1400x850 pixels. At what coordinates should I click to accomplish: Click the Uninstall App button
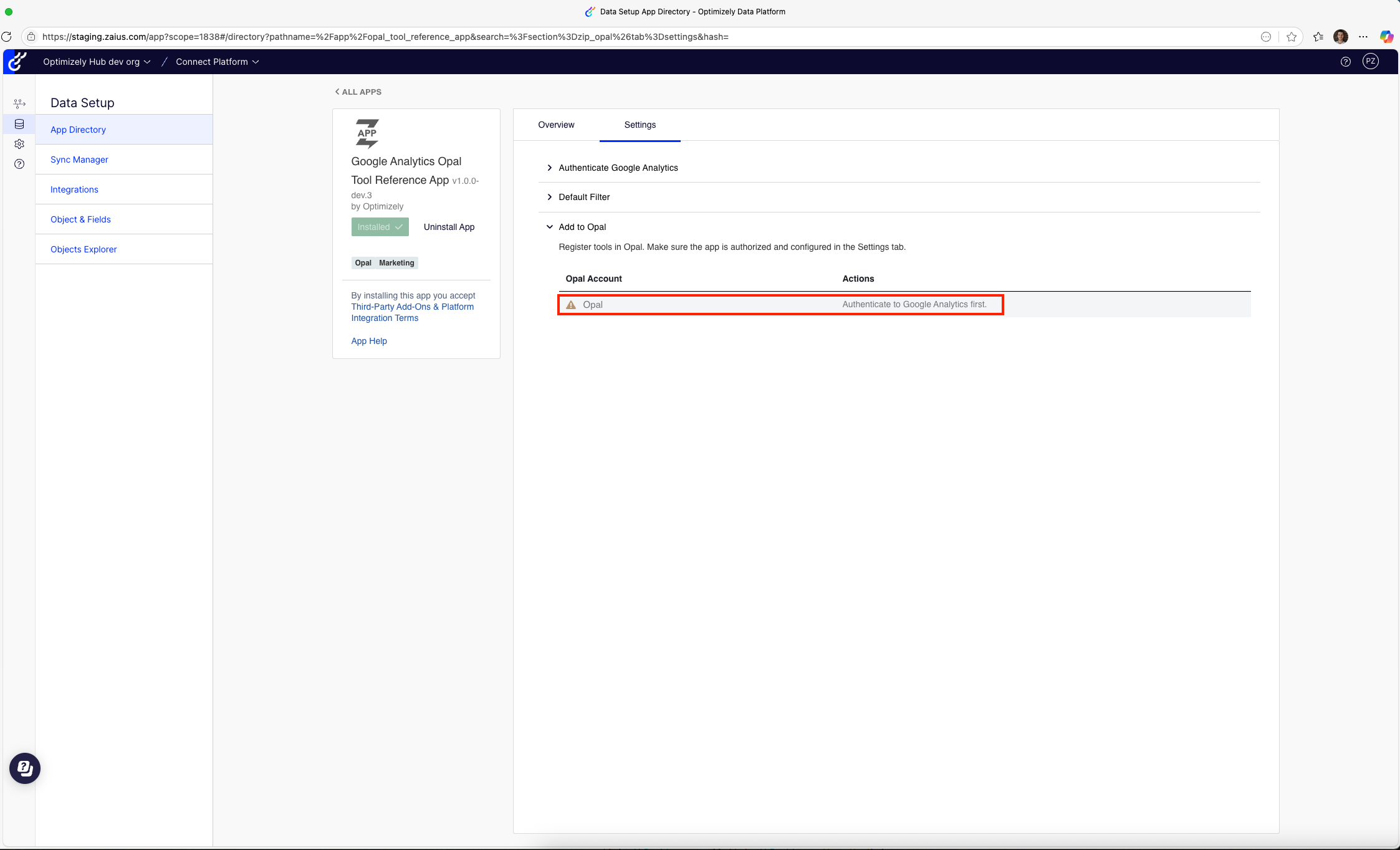pos(449,227)
